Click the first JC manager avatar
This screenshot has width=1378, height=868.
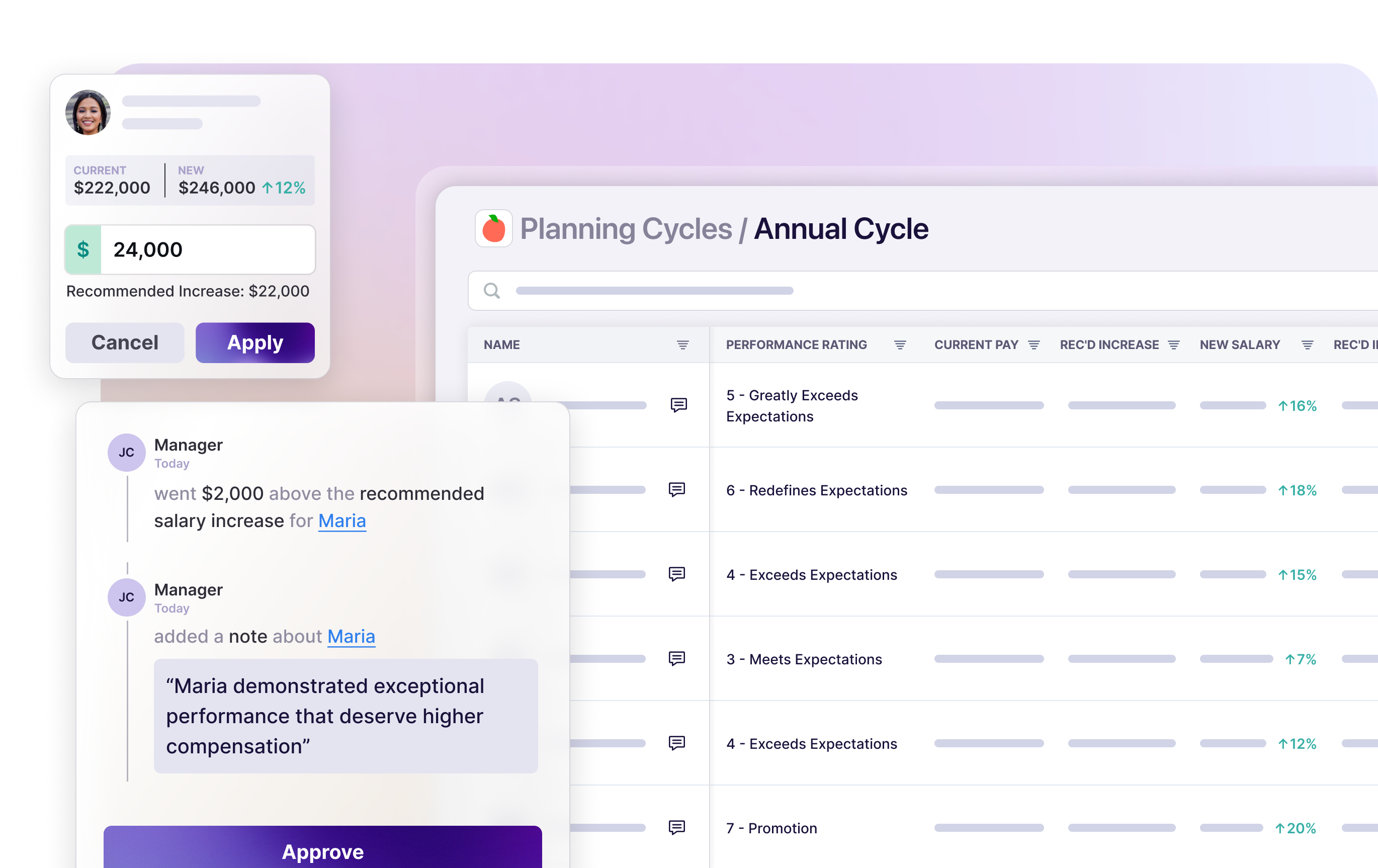tap(126, 453)
